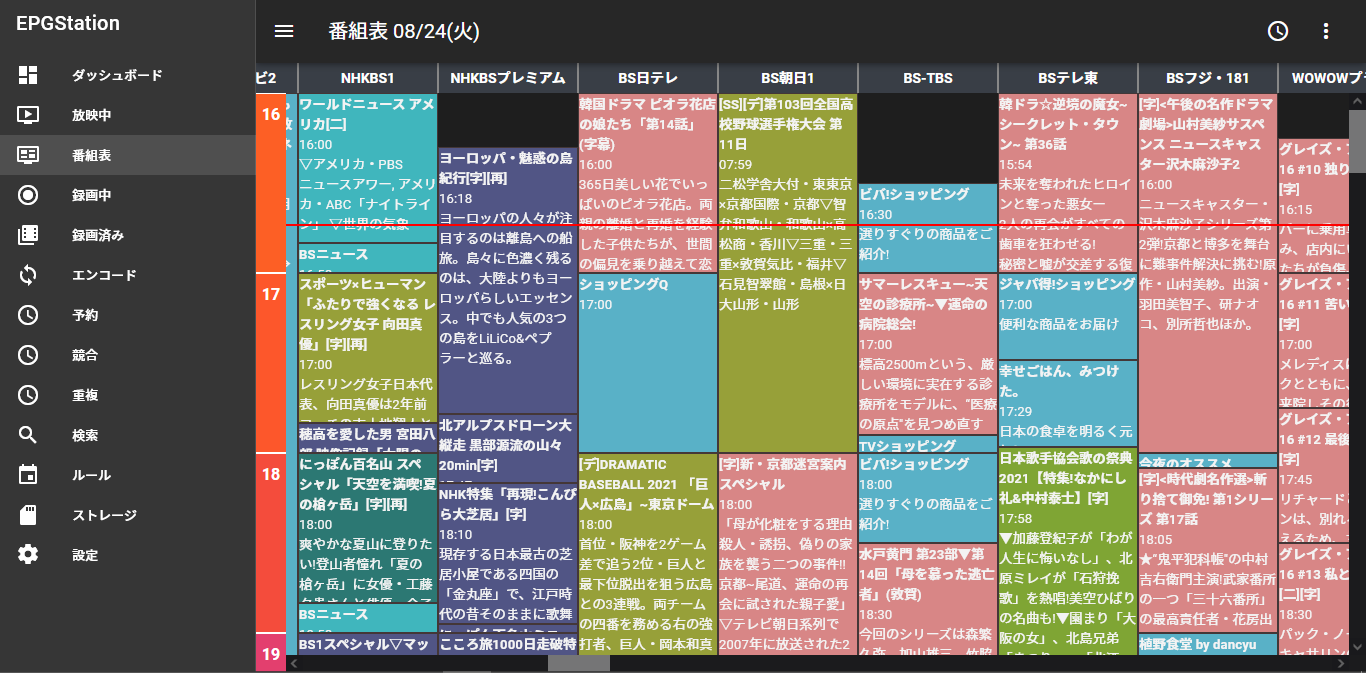This screenshot has width=1366, height=673.
Task: Open ビバ!ショッピング 18:00 program
Action: (x=928, y=498)
